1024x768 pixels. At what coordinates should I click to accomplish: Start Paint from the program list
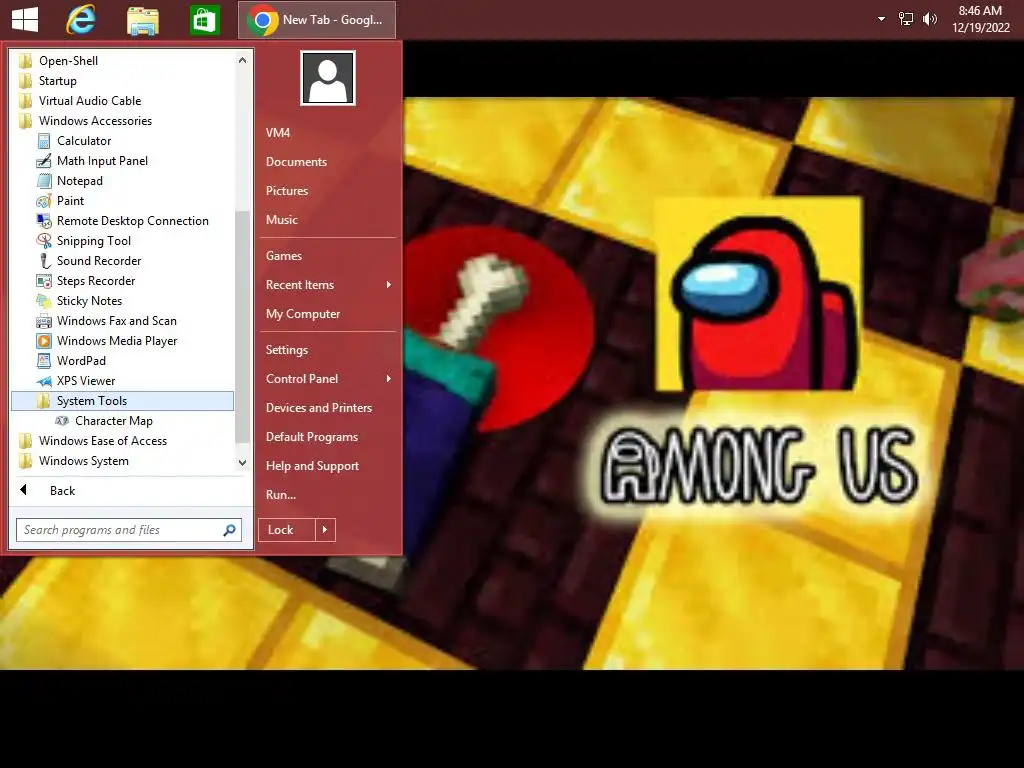click(x=44, y=201)
